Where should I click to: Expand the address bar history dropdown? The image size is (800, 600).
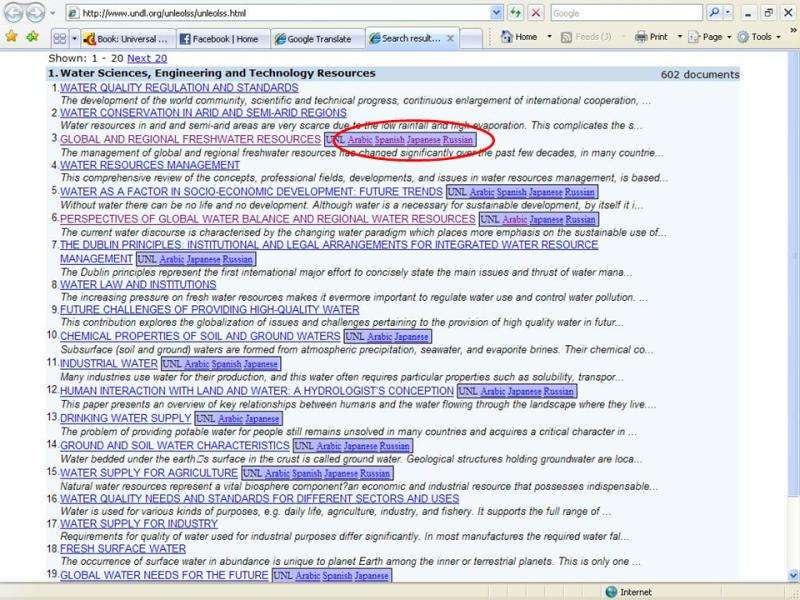pyautogui.click(x=497, y=14)
